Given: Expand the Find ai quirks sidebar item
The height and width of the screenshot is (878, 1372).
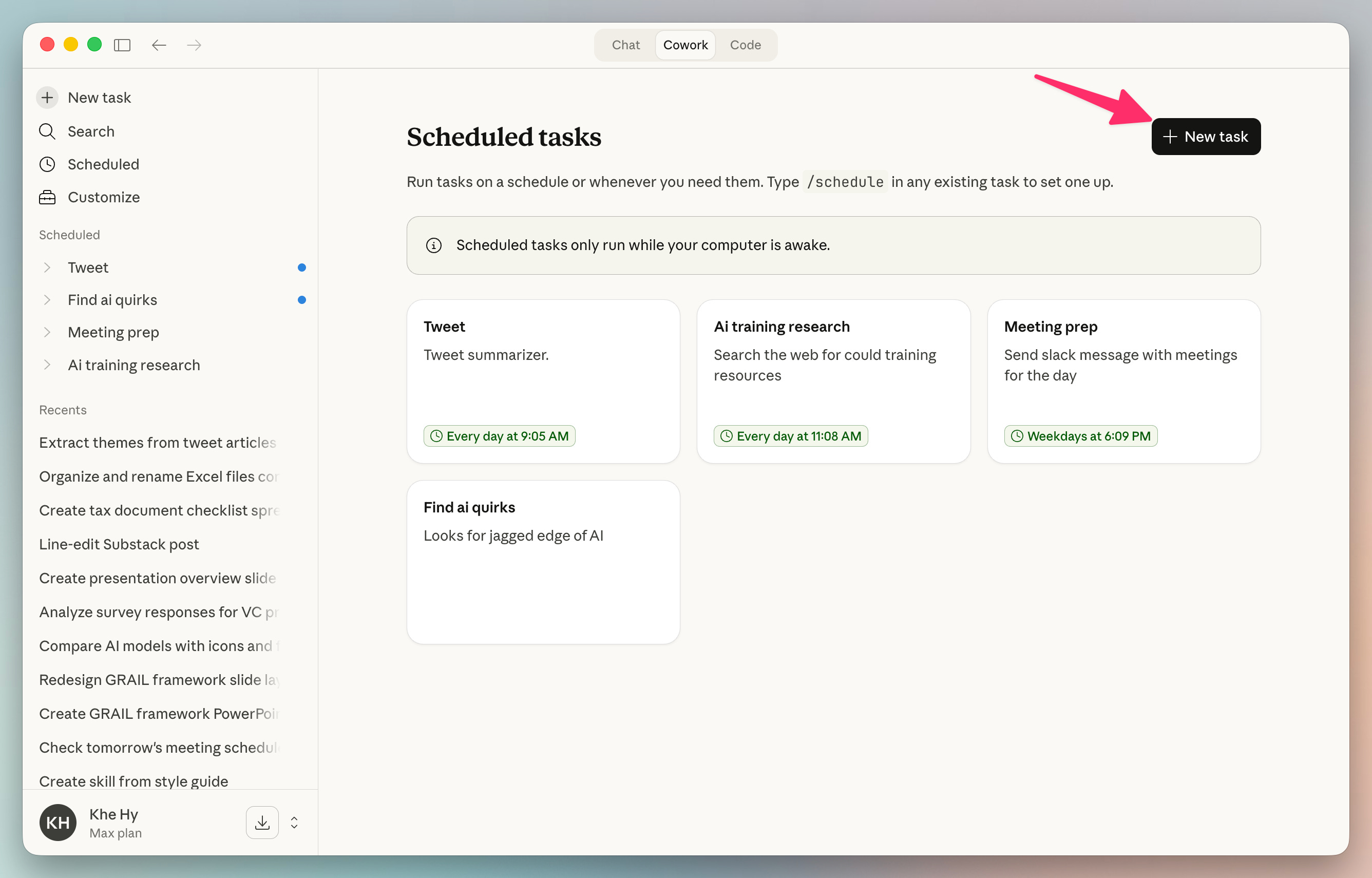Looking at the screenshot, I should 47,300.
